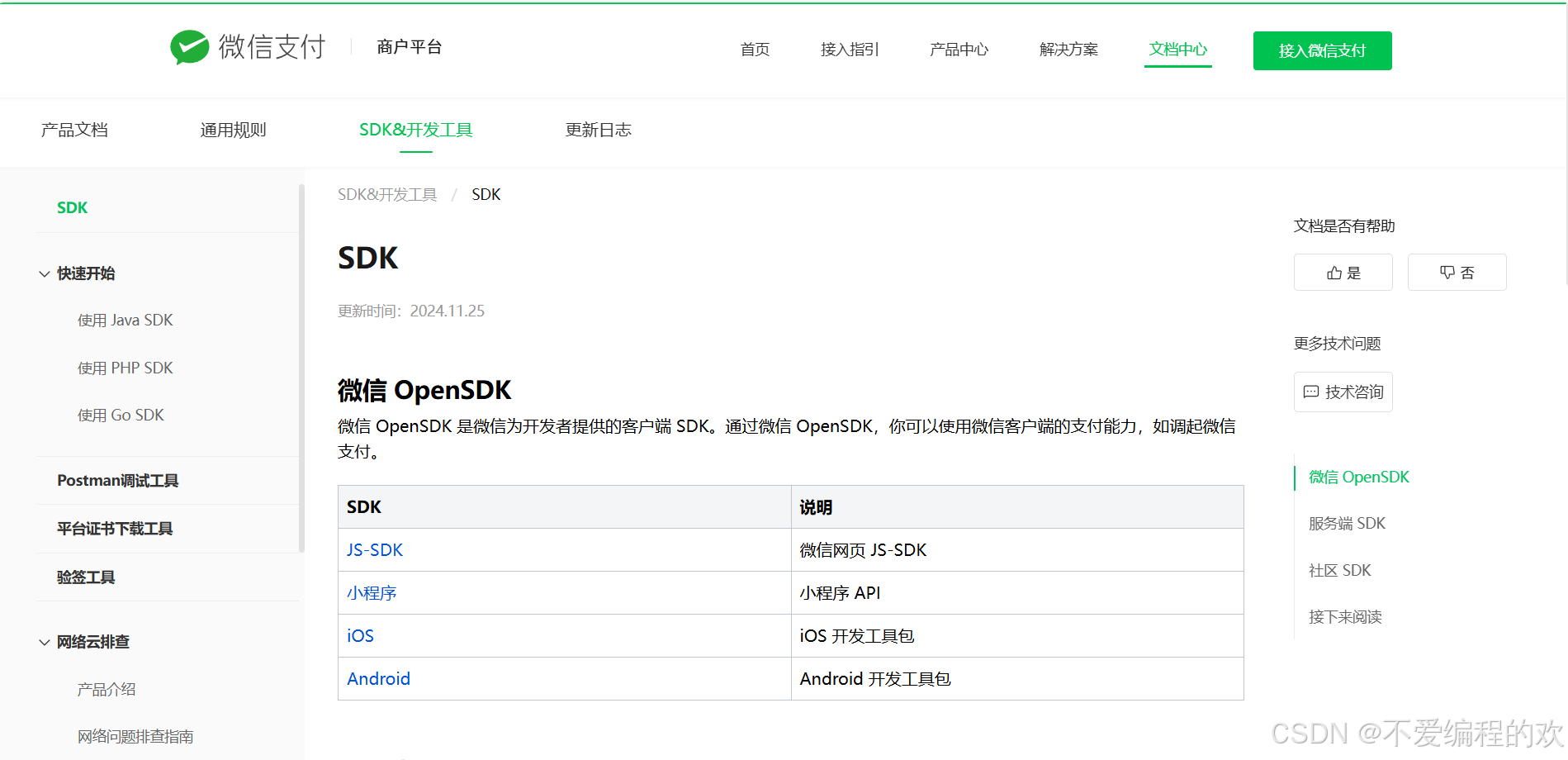
Task: Open 解决方案 in top navigation
Action: point(1068,50)
